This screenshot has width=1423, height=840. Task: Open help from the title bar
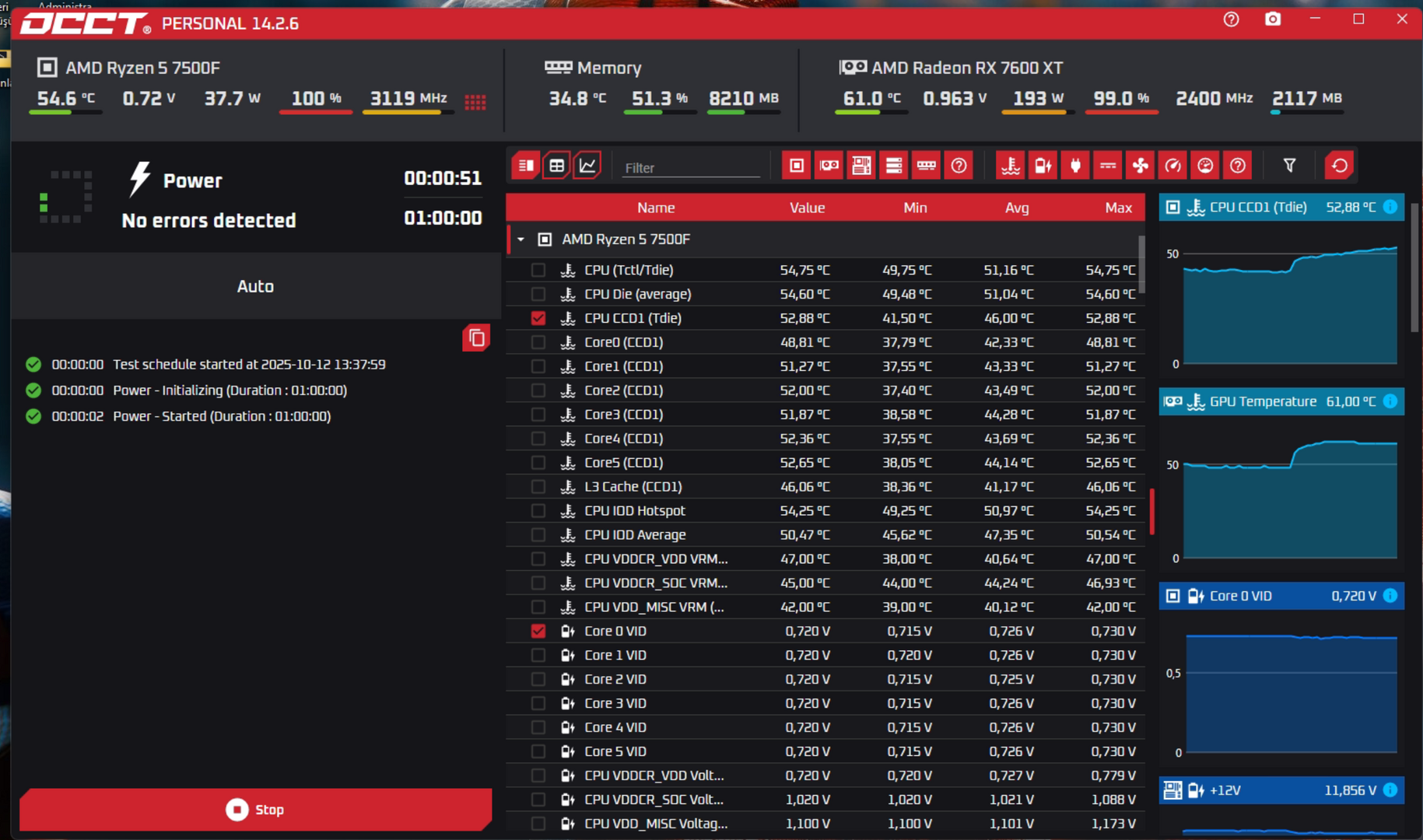1231,19
